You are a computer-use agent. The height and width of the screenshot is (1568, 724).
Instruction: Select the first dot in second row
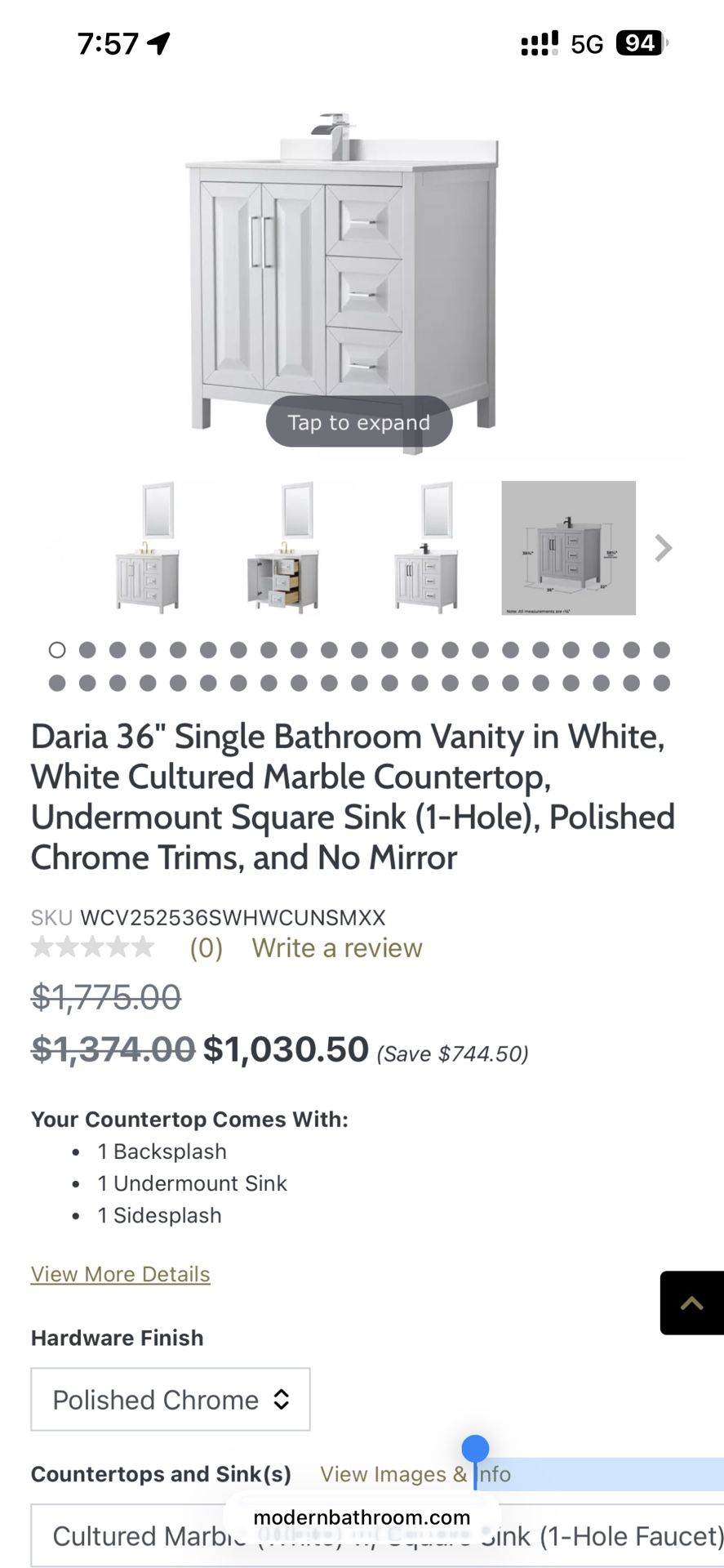[57, 683]
